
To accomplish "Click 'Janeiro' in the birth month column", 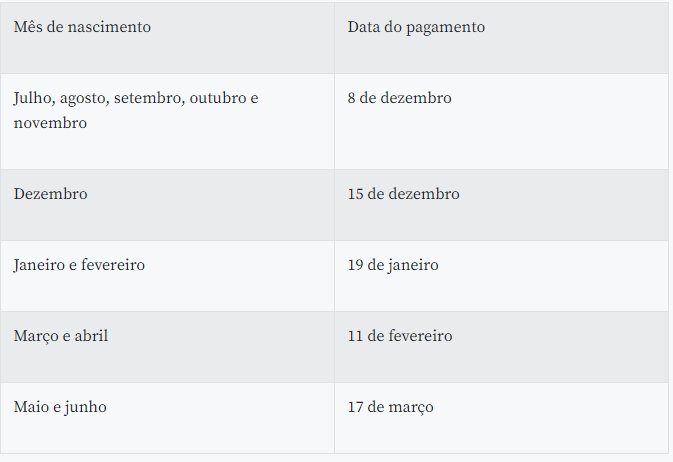I will pyautogui.click(x=39, y=265).
